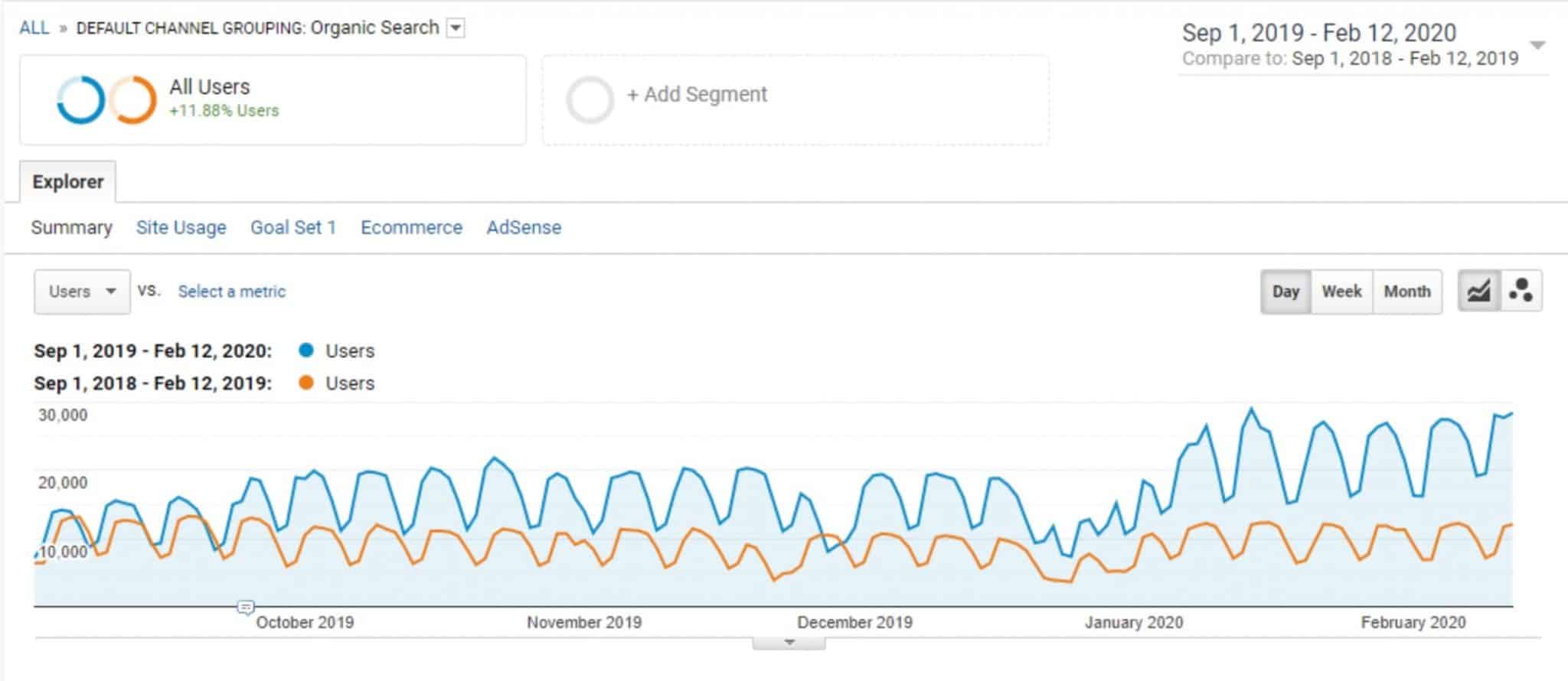The height and width of the screenshot is (681, 1568).
Task: Switch to Site Usage view
Action: [181, 228]
